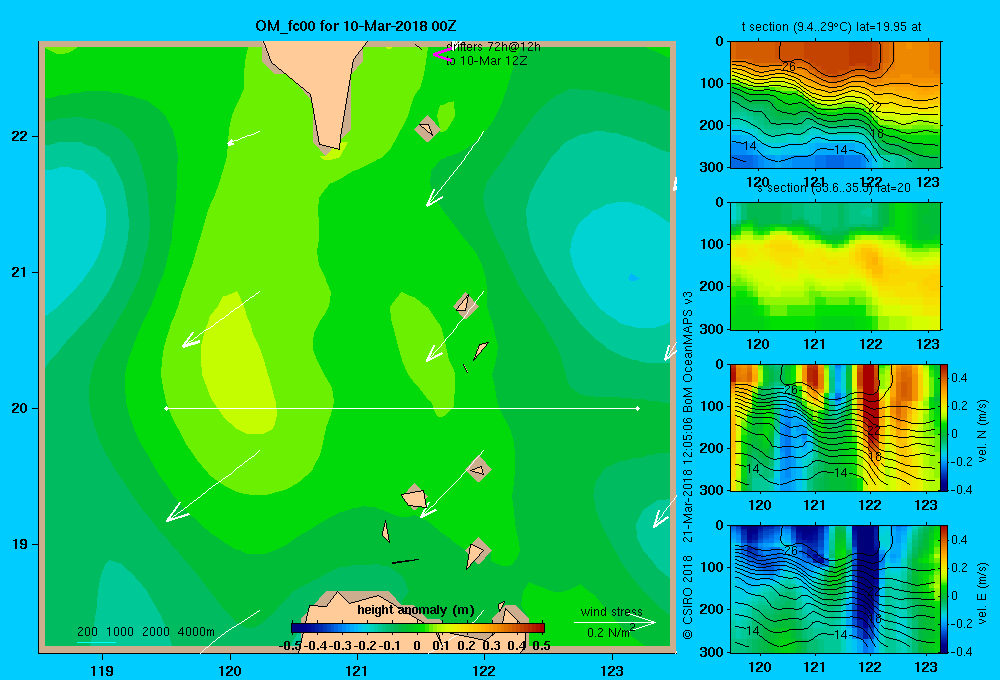Click the t section title with lat=19.95
The height and width of the screenshot is (680, 1000).
[831, 27]
